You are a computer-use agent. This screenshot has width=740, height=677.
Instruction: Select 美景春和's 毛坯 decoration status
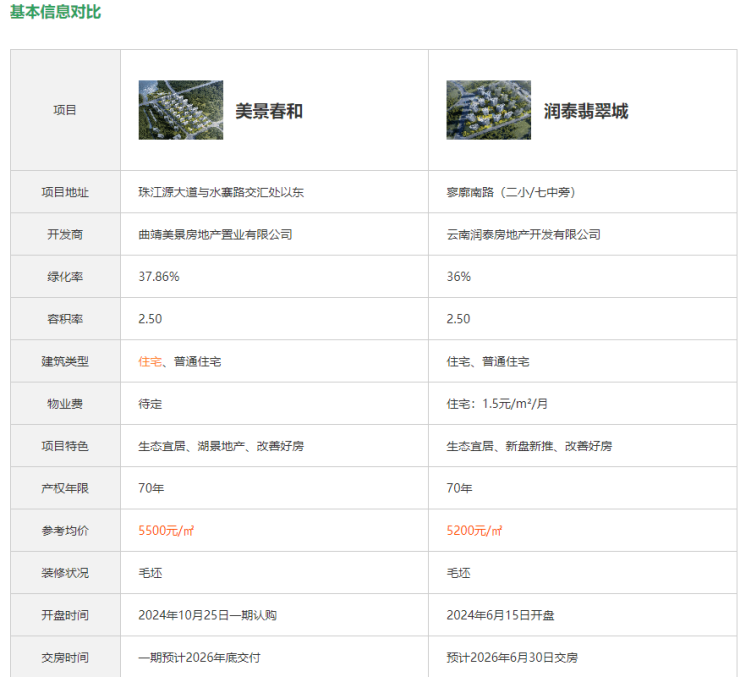pos(150,573)
